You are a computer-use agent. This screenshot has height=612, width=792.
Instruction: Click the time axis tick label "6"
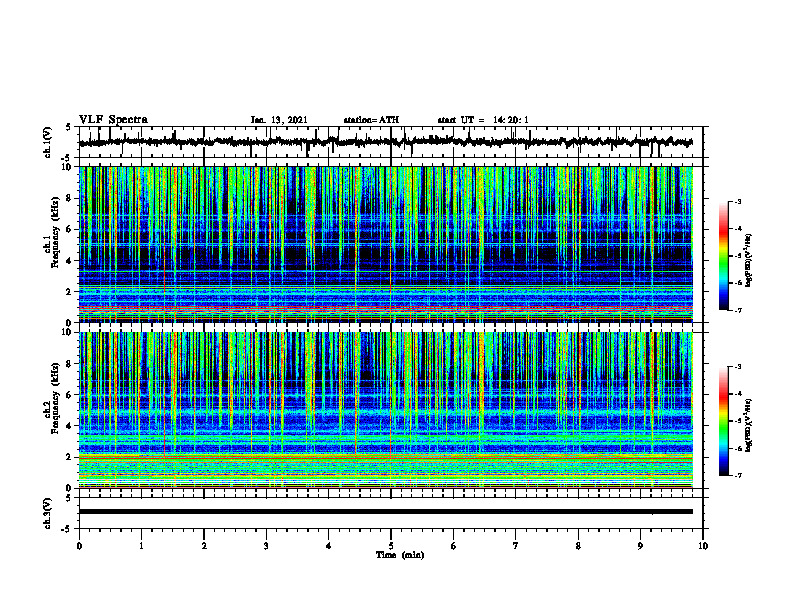point(454,546)
